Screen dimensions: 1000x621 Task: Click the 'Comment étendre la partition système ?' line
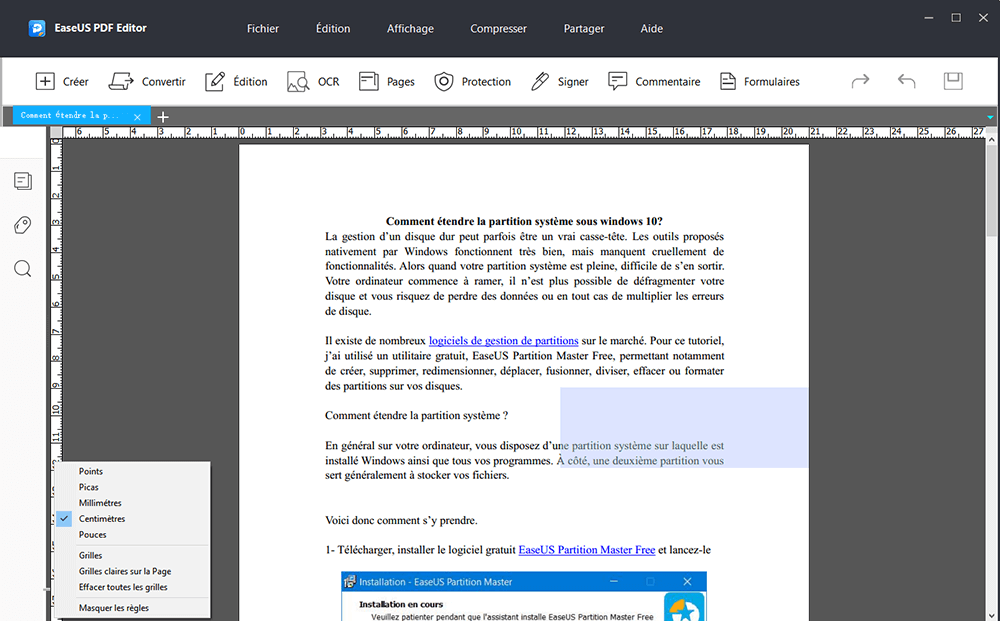[x=416, y=416]
